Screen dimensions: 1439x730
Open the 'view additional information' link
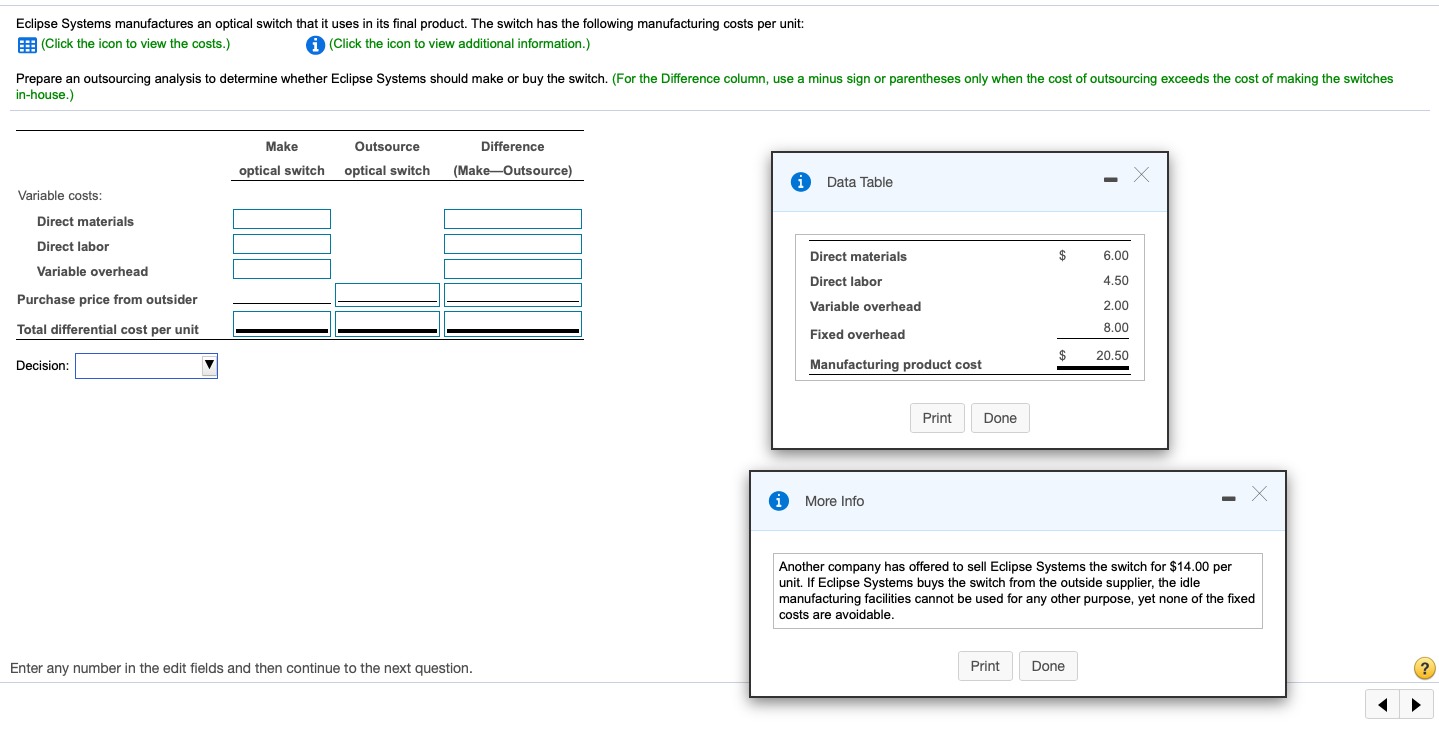[459, 44]
